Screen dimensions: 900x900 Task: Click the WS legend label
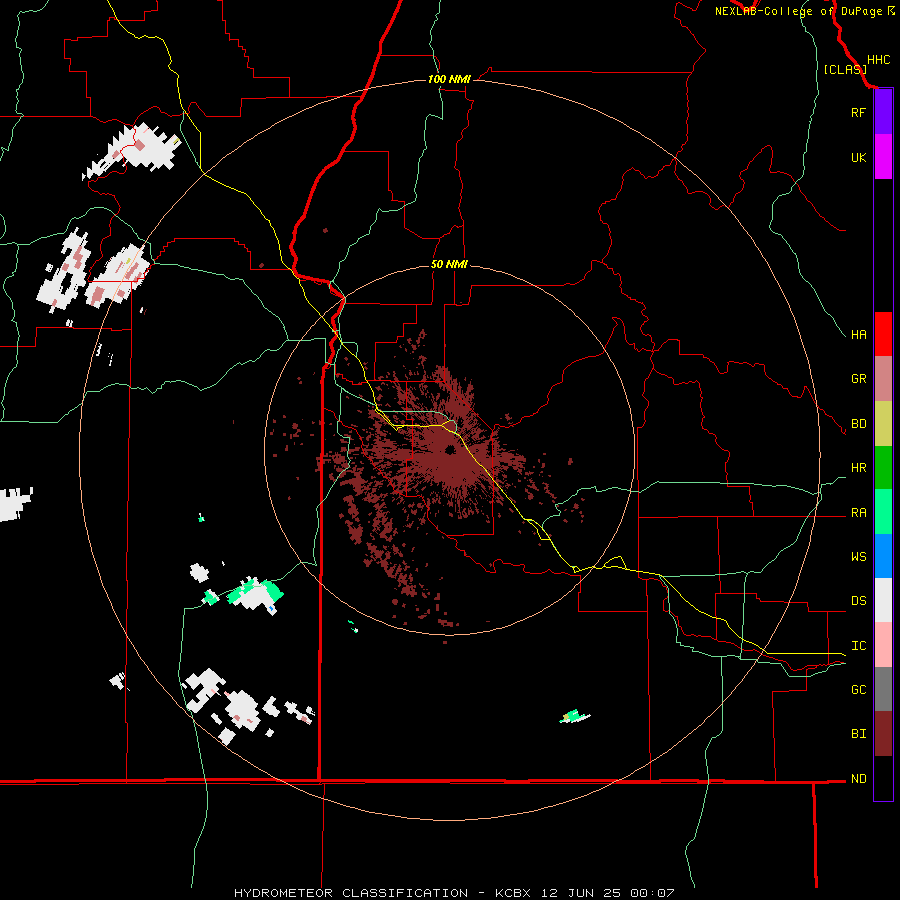[858, 556]
